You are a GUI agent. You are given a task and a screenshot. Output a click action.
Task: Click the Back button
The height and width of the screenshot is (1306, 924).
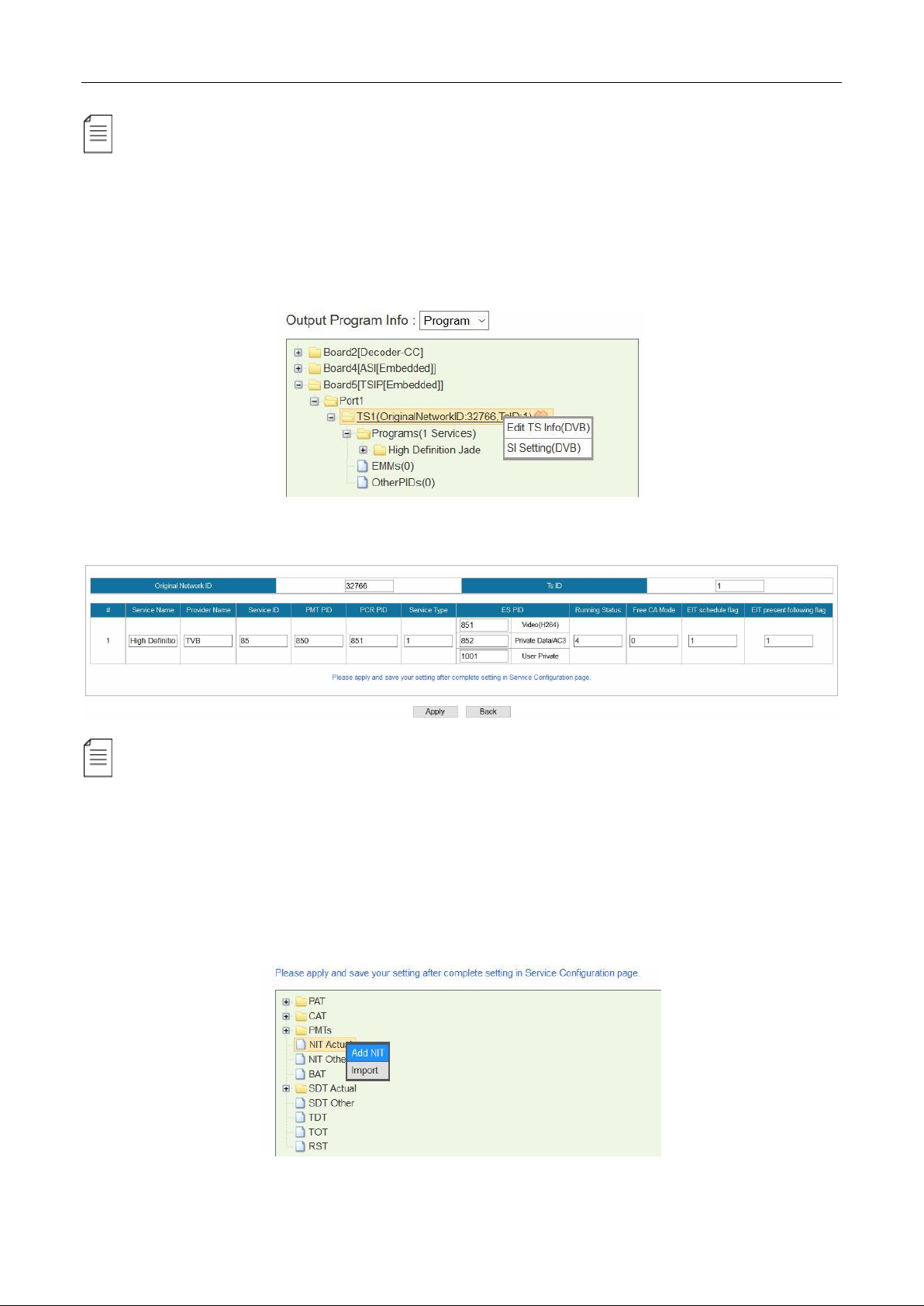point(488,712)
